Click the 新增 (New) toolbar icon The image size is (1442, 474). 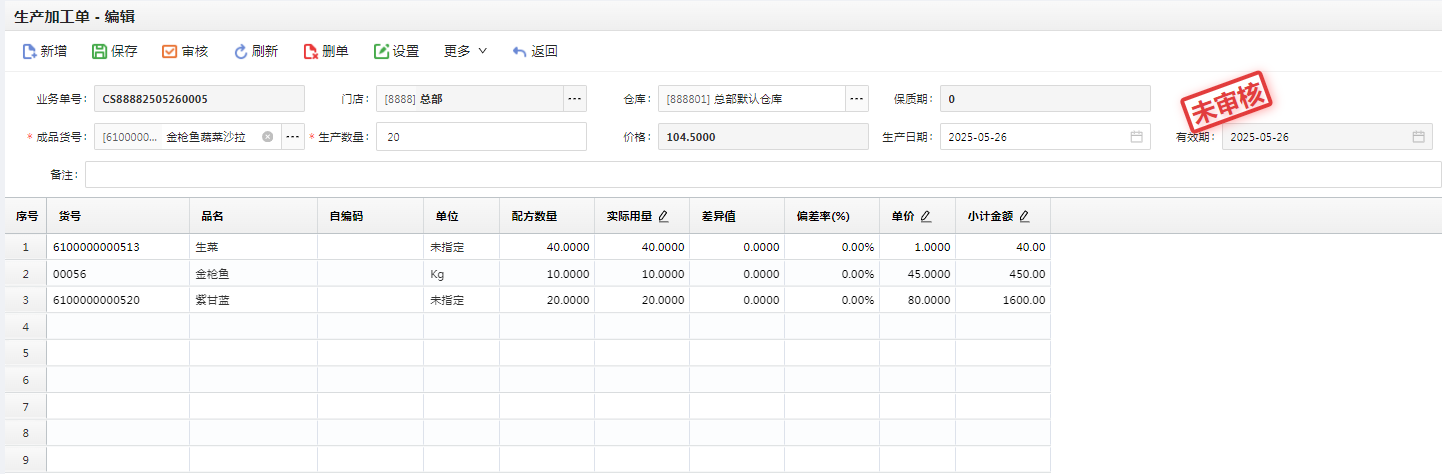click(x=30, y=51)
